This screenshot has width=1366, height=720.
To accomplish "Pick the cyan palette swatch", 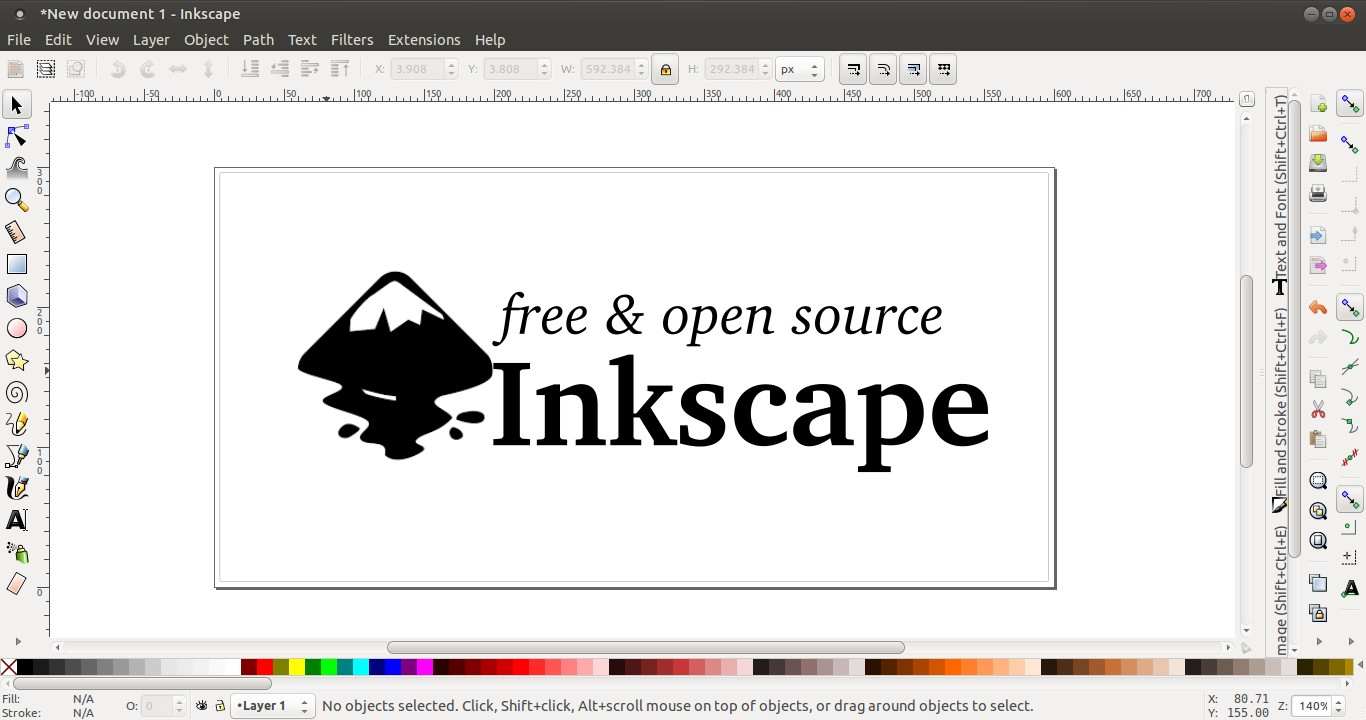I will pos(361,667).
